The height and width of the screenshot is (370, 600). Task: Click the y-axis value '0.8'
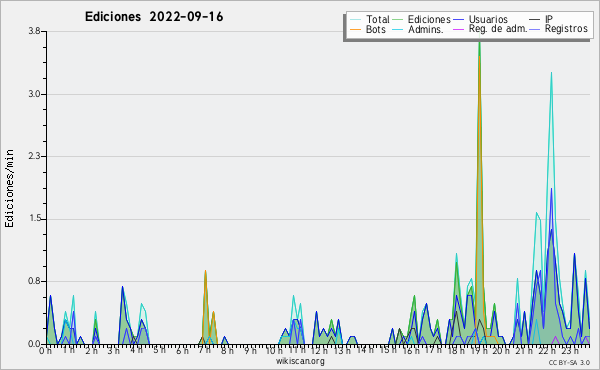(x=34, y=282)
